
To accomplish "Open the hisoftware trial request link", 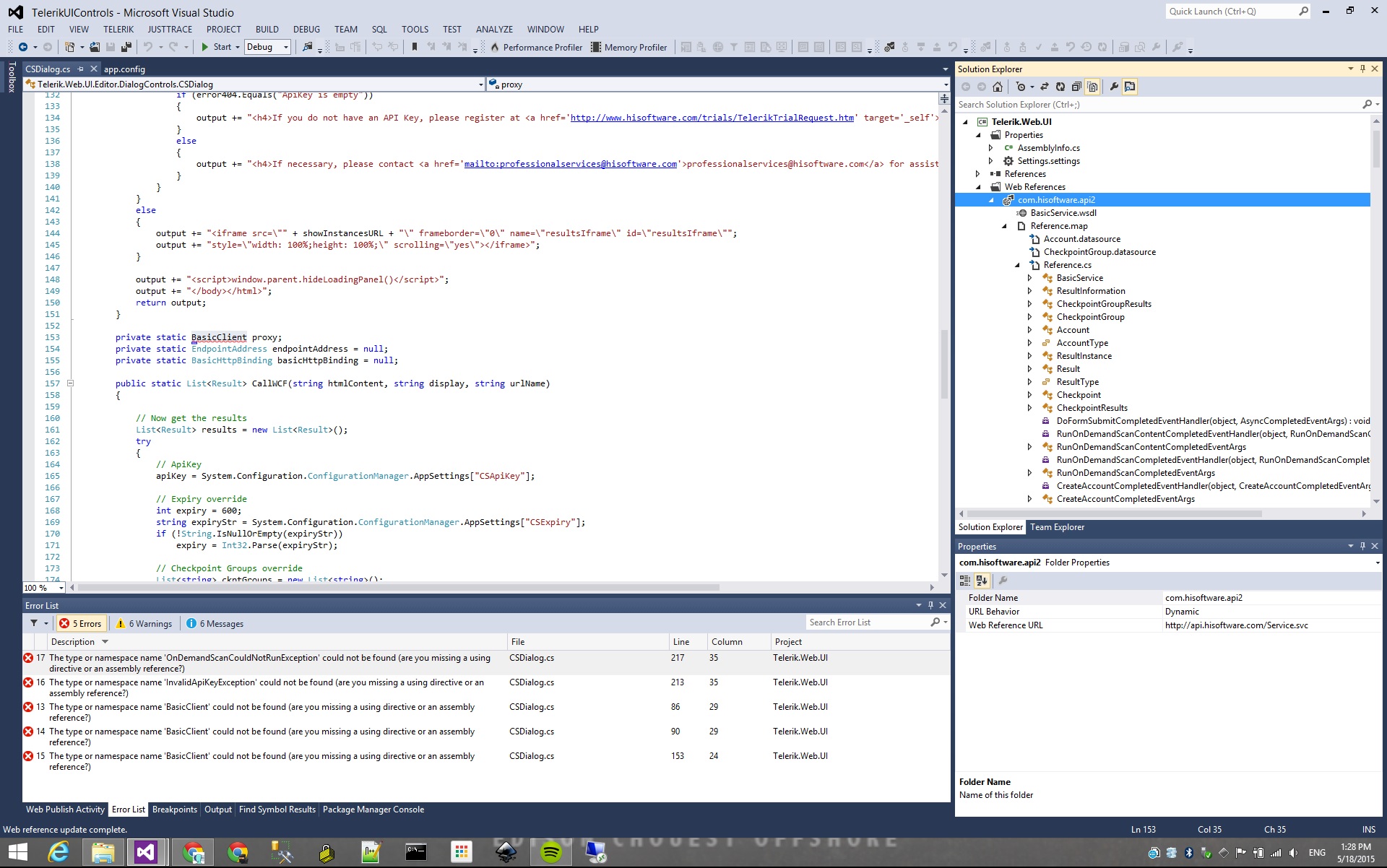I will point(712,118).
